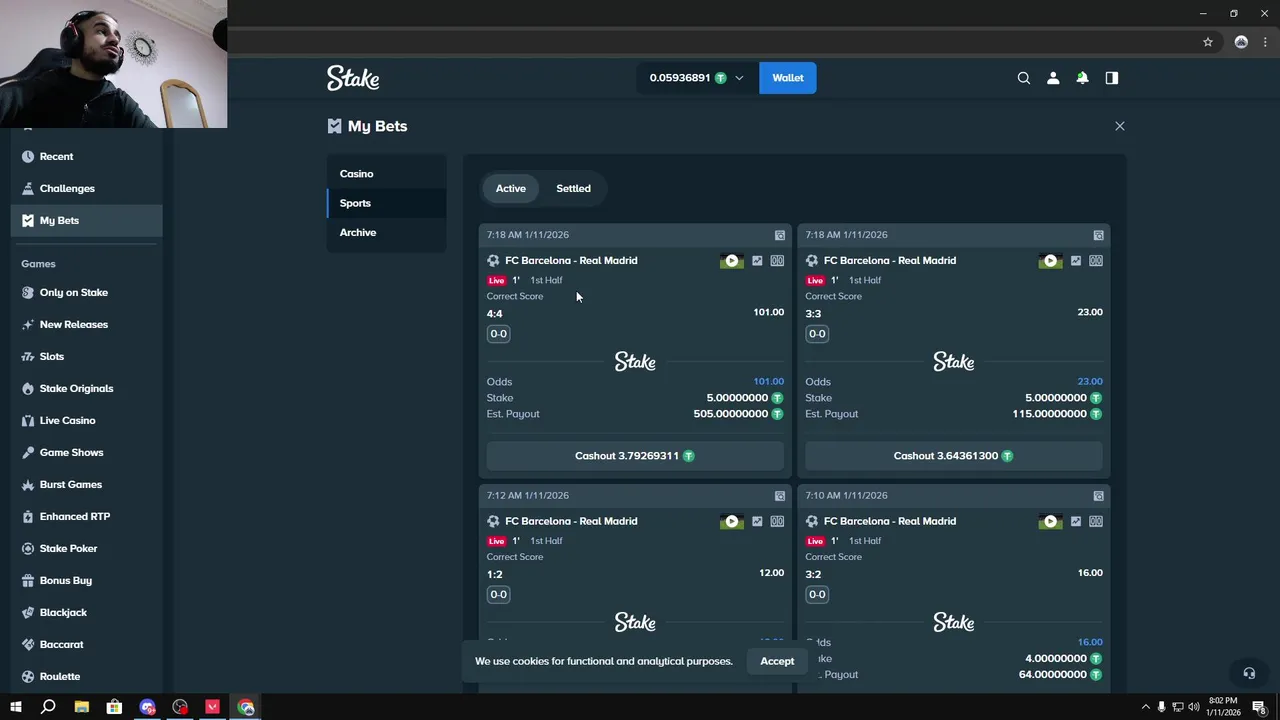The image size is (1280, 720).
Task: Toggle the right sidebar panel icon
Action: (x=1111, y=78)
